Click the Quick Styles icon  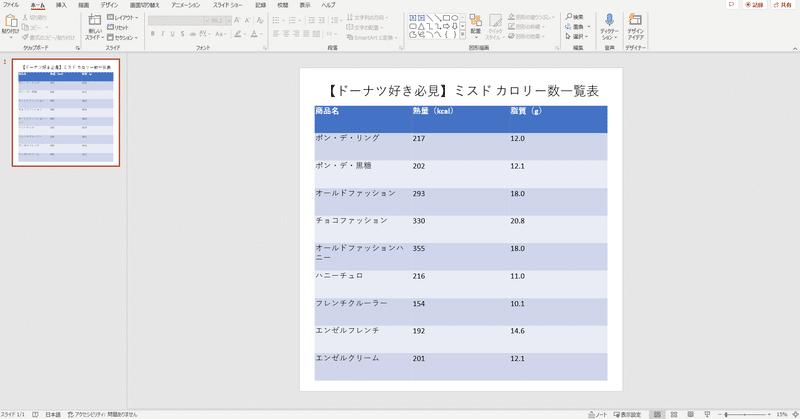coord(495,20)
